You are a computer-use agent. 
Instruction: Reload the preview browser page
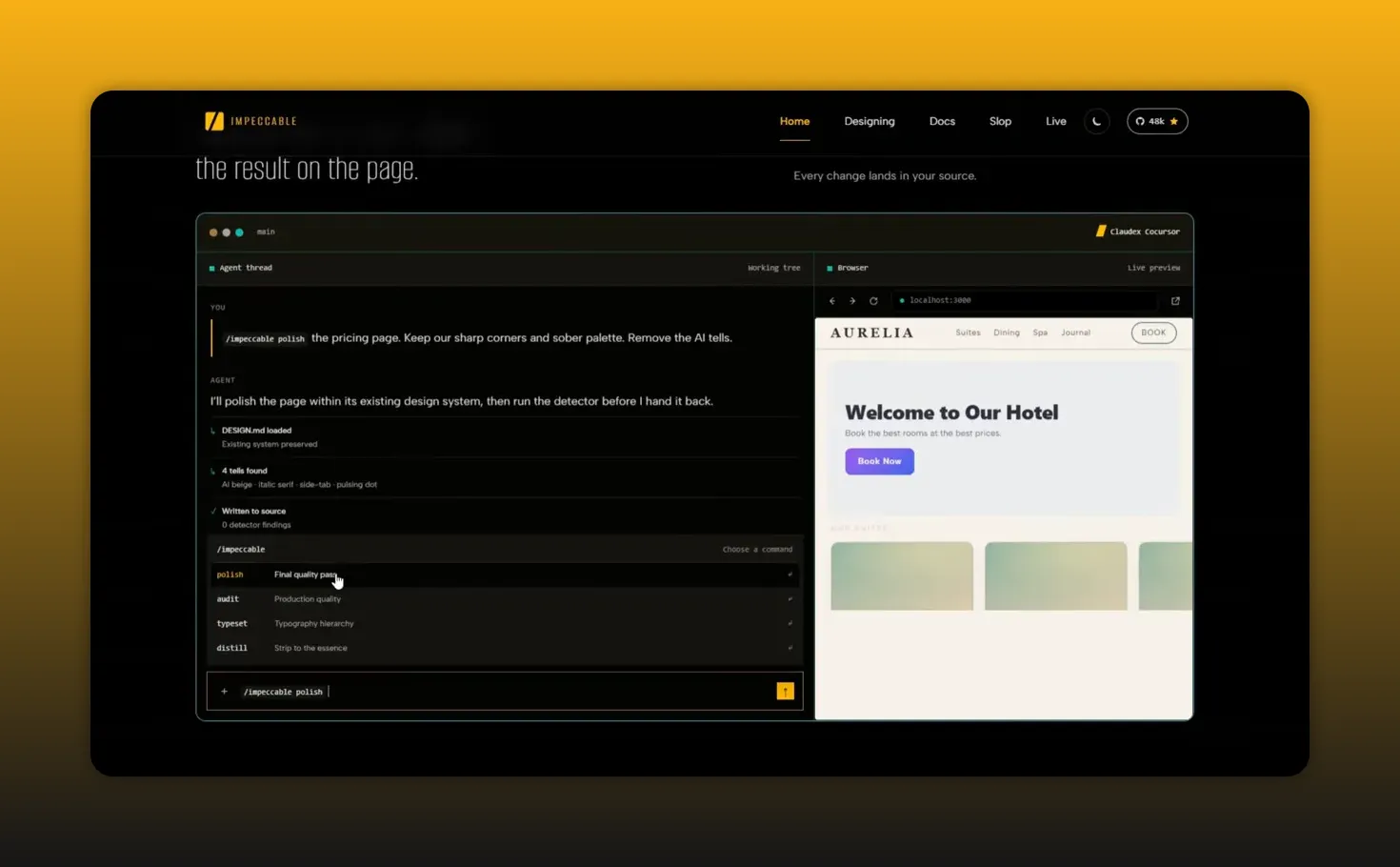tap(873, 301)
